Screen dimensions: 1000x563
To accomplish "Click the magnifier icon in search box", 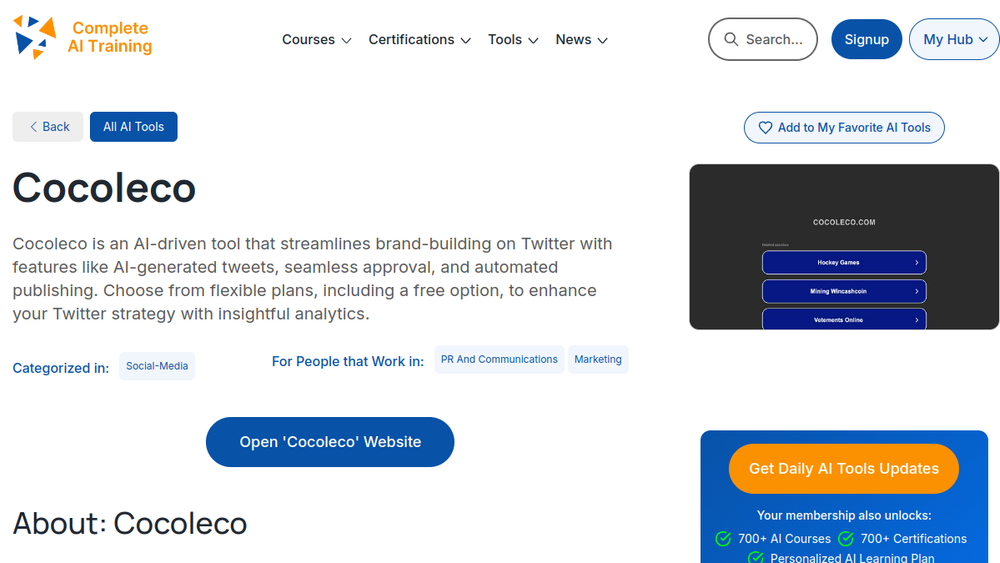I will pyautogui.click(x=731, y=40).
